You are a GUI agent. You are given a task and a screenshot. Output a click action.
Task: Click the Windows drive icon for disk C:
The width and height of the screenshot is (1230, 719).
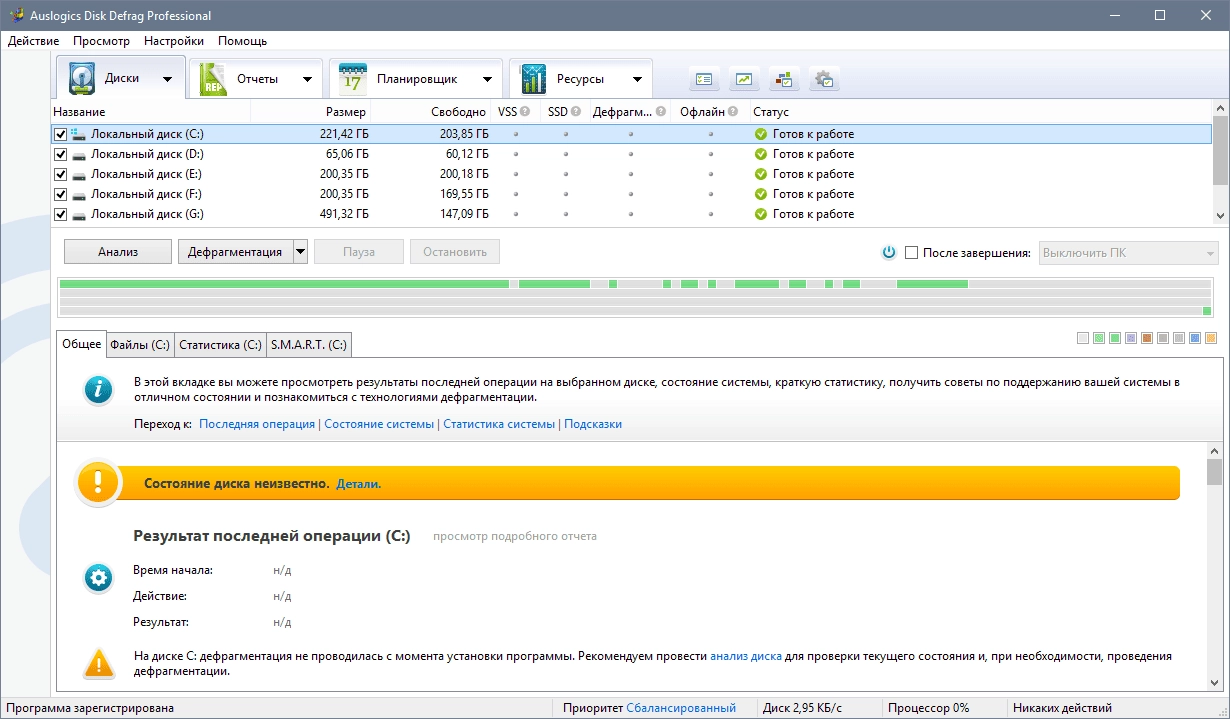(x=79, y=134)
